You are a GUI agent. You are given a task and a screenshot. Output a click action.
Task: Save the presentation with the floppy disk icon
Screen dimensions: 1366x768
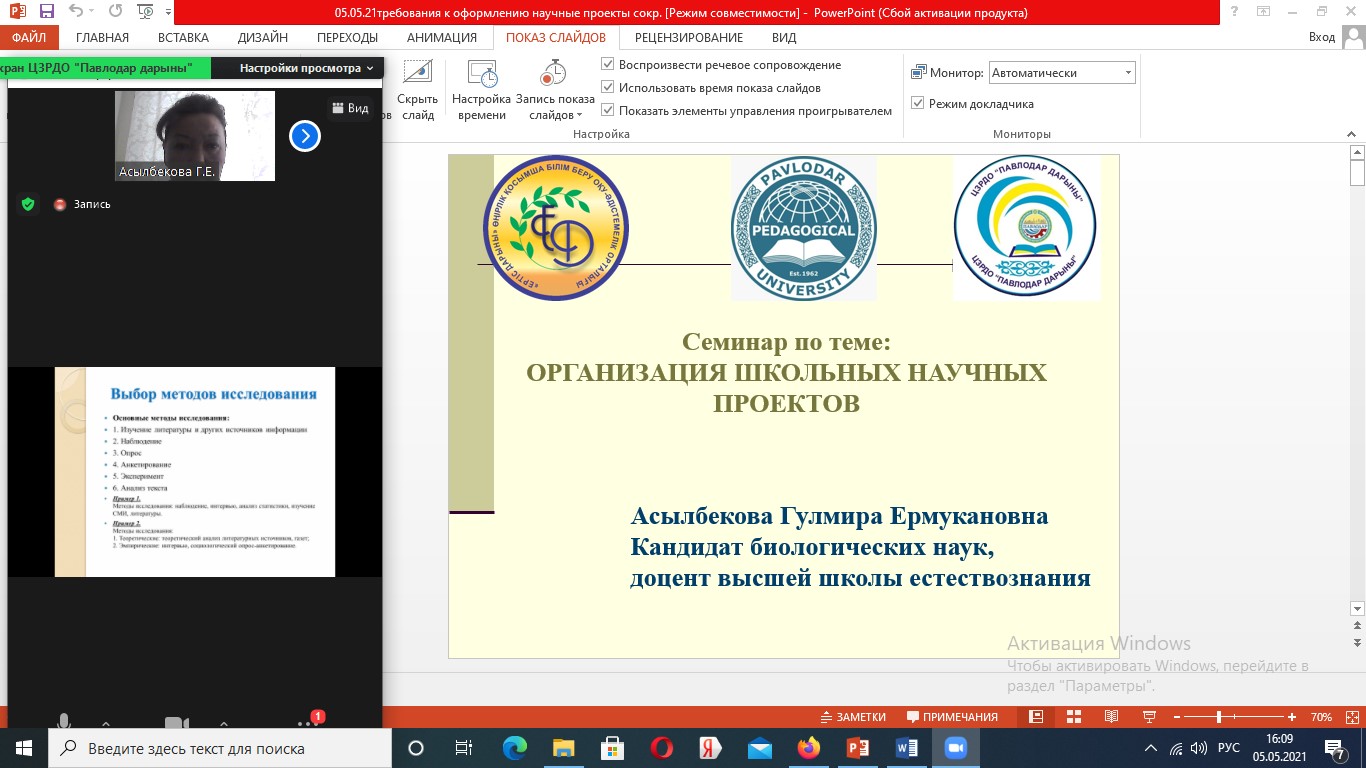[x=47, y=13]
